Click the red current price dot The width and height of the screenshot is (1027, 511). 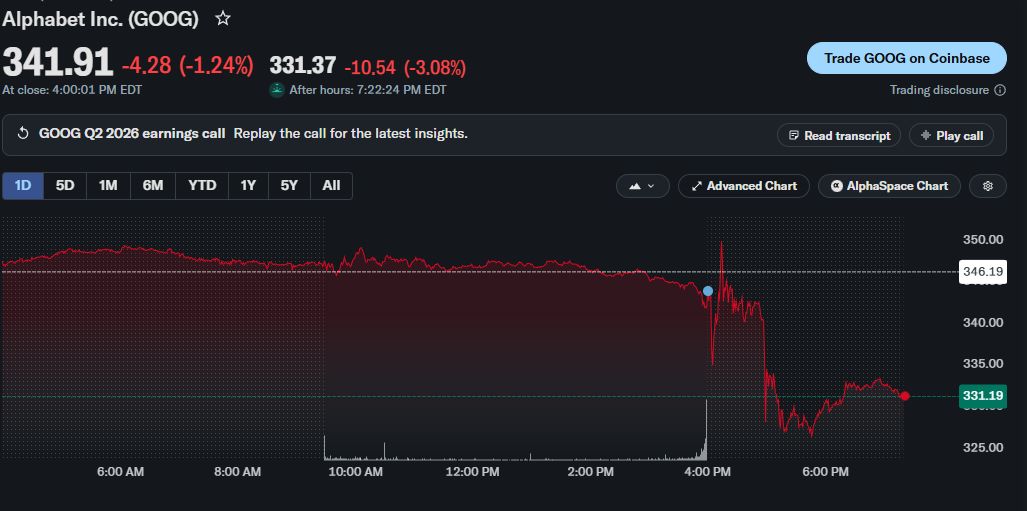905,396
